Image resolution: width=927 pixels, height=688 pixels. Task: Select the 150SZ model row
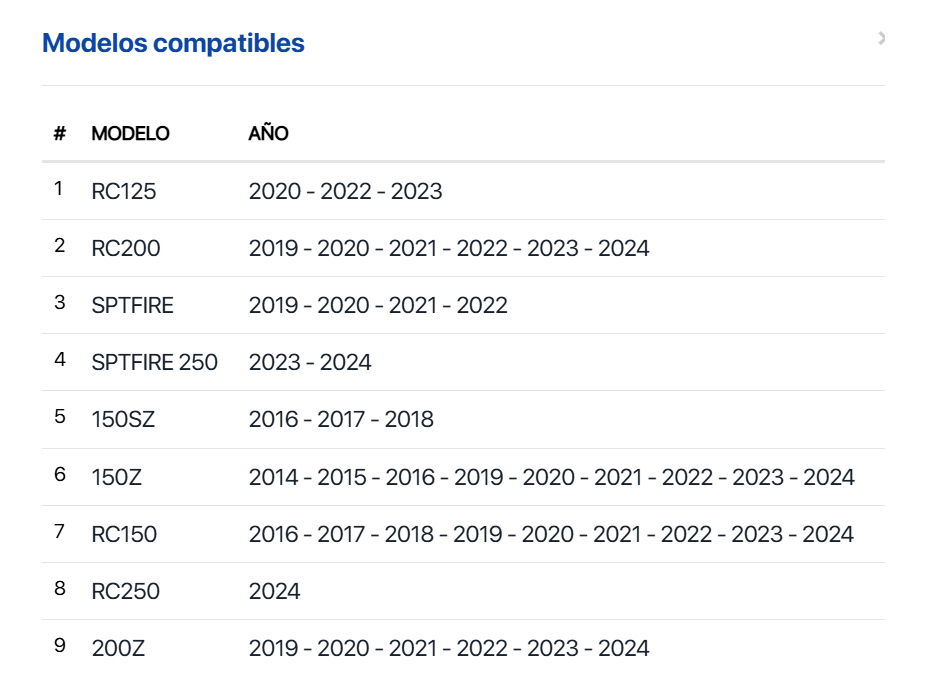coord(464,420)
